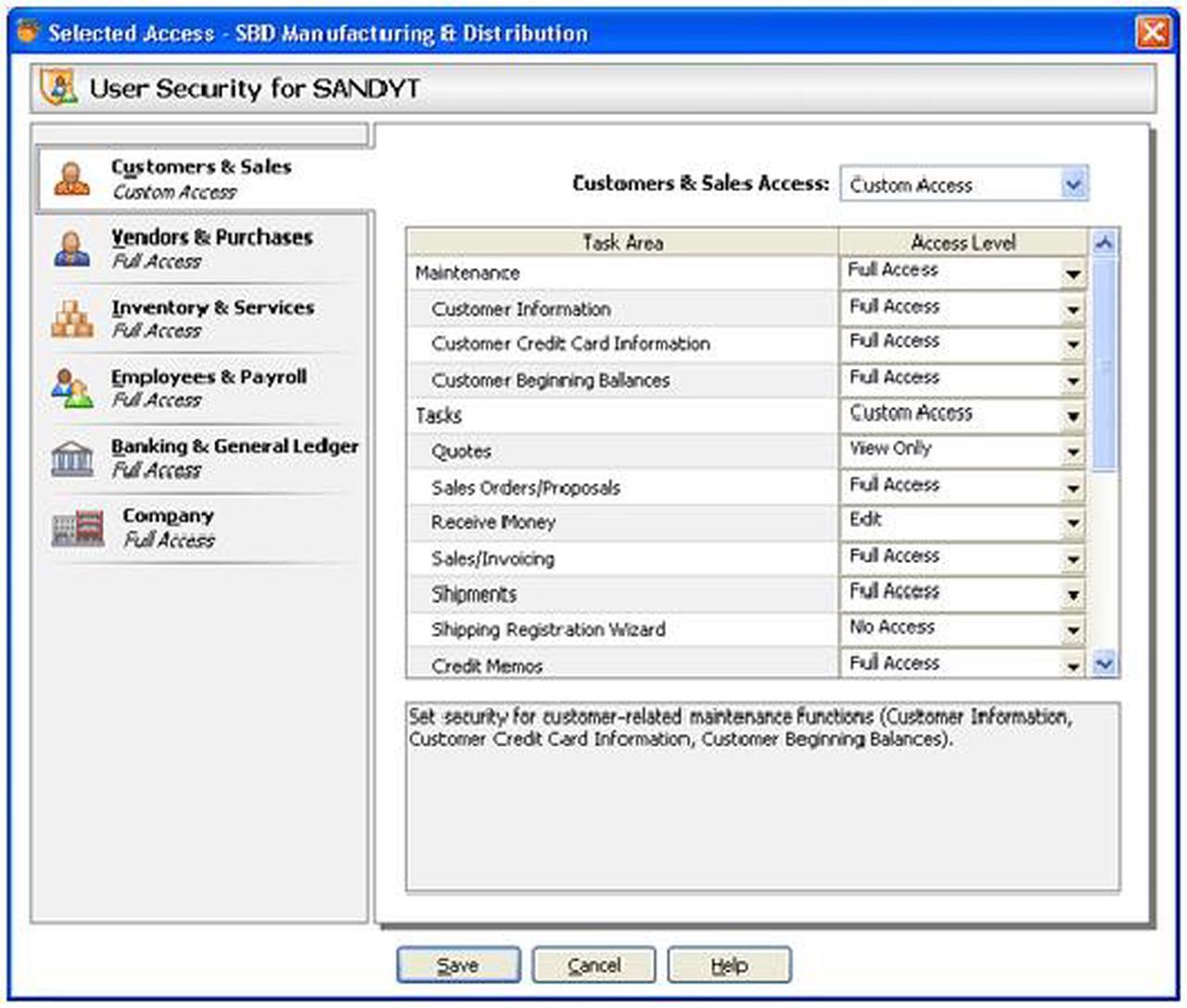
Task: Click the Peachtree title bar app icon
Action: [x=29, y=32]
